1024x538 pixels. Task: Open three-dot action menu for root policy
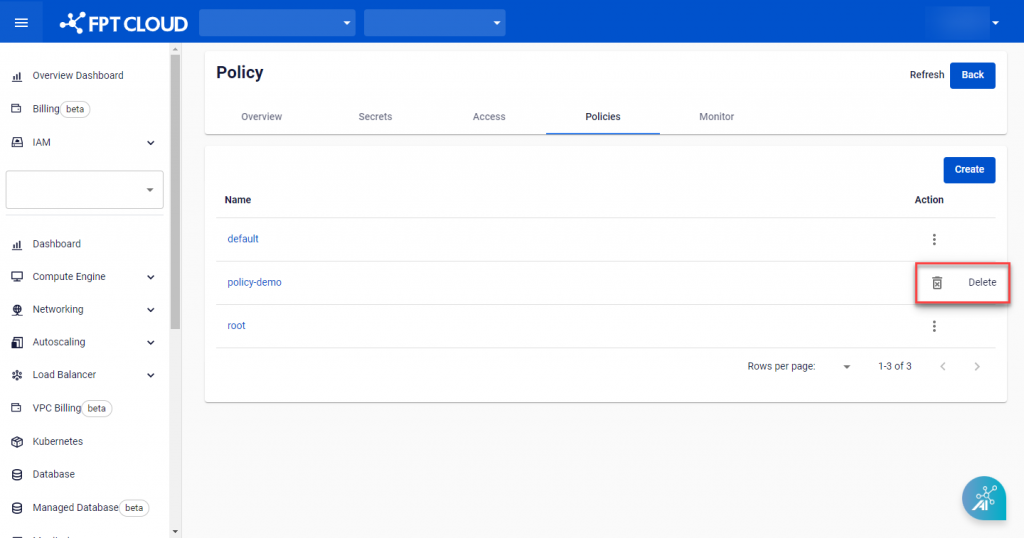[x=934, y=326]
